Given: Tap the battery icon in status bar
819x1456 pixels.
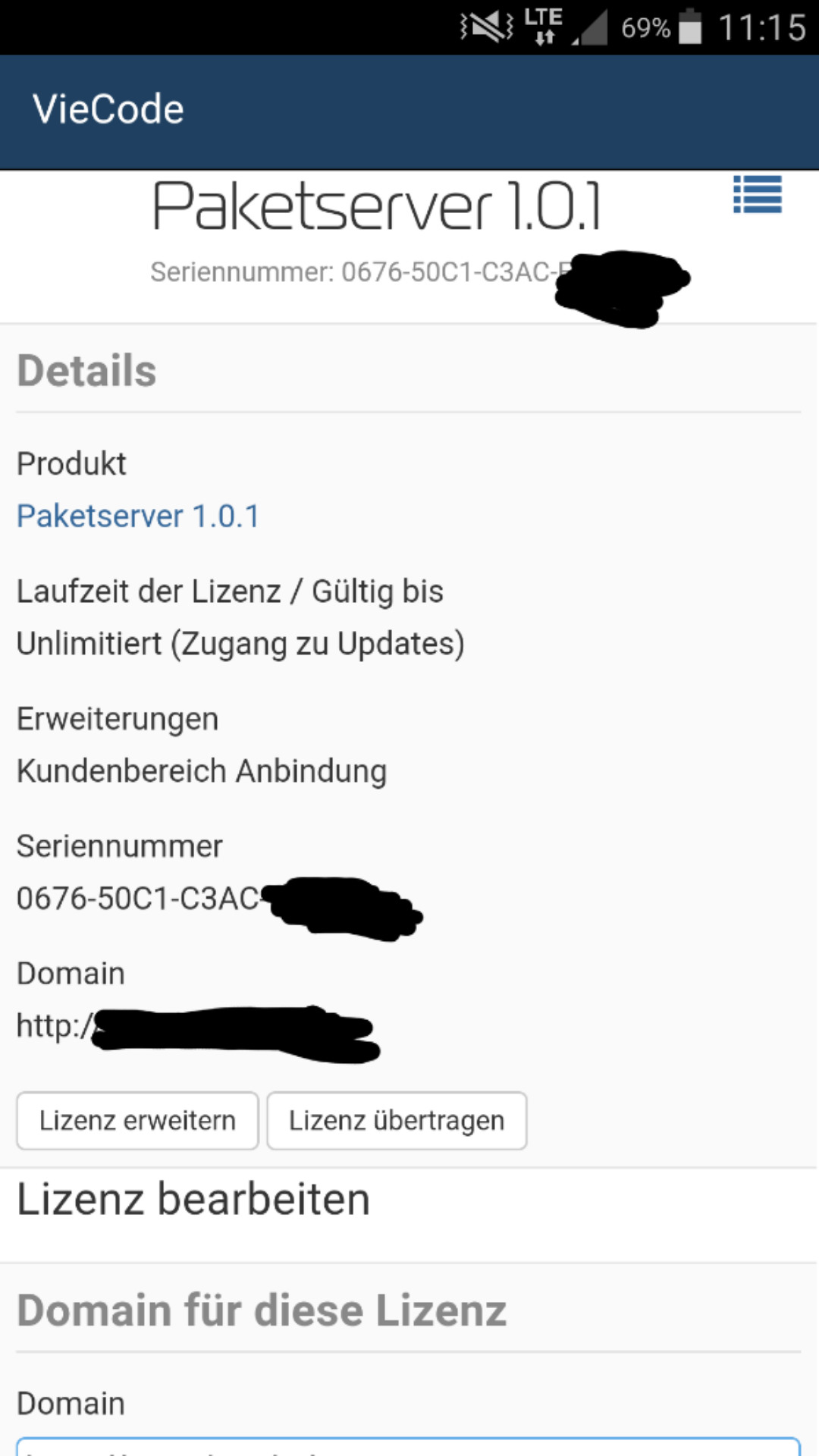Looking at the screenshot, I should pyautogui.click(x=690, y=27).
